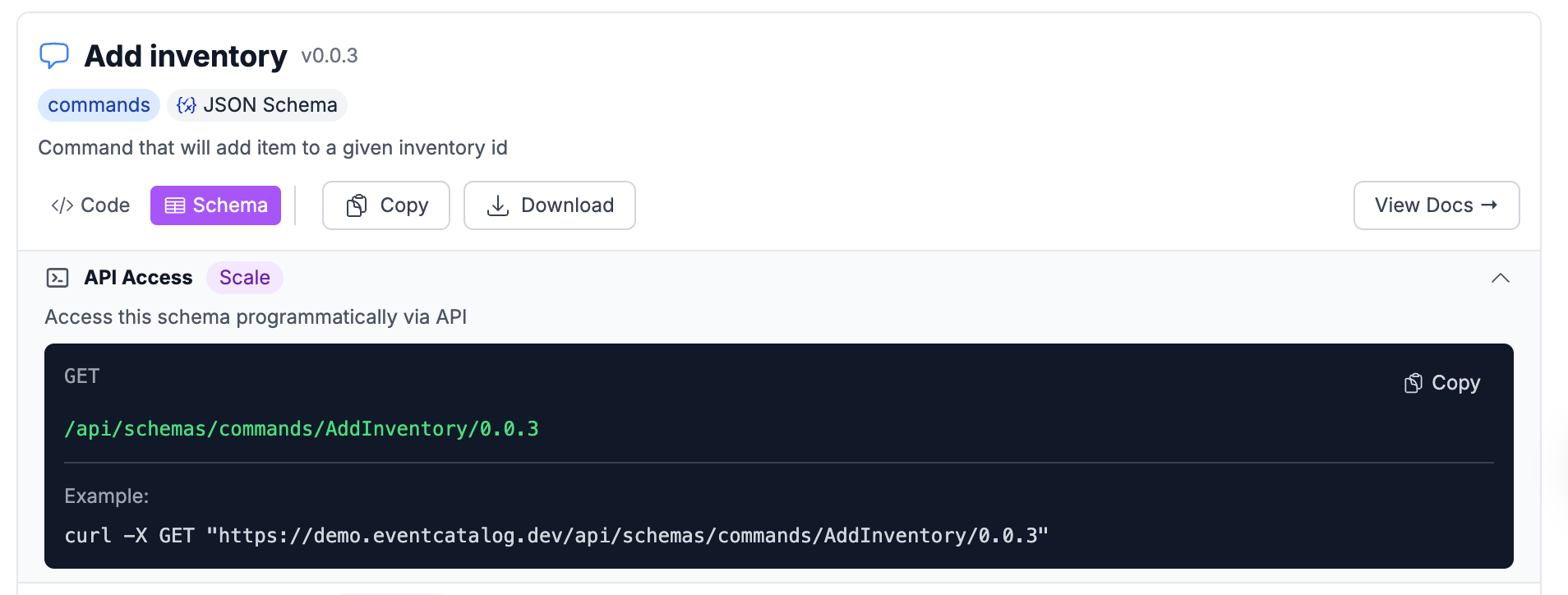1568x595 pixels.
Task: Click the curly braces icon in JSON Schema badge
Action: coord(187,105)
